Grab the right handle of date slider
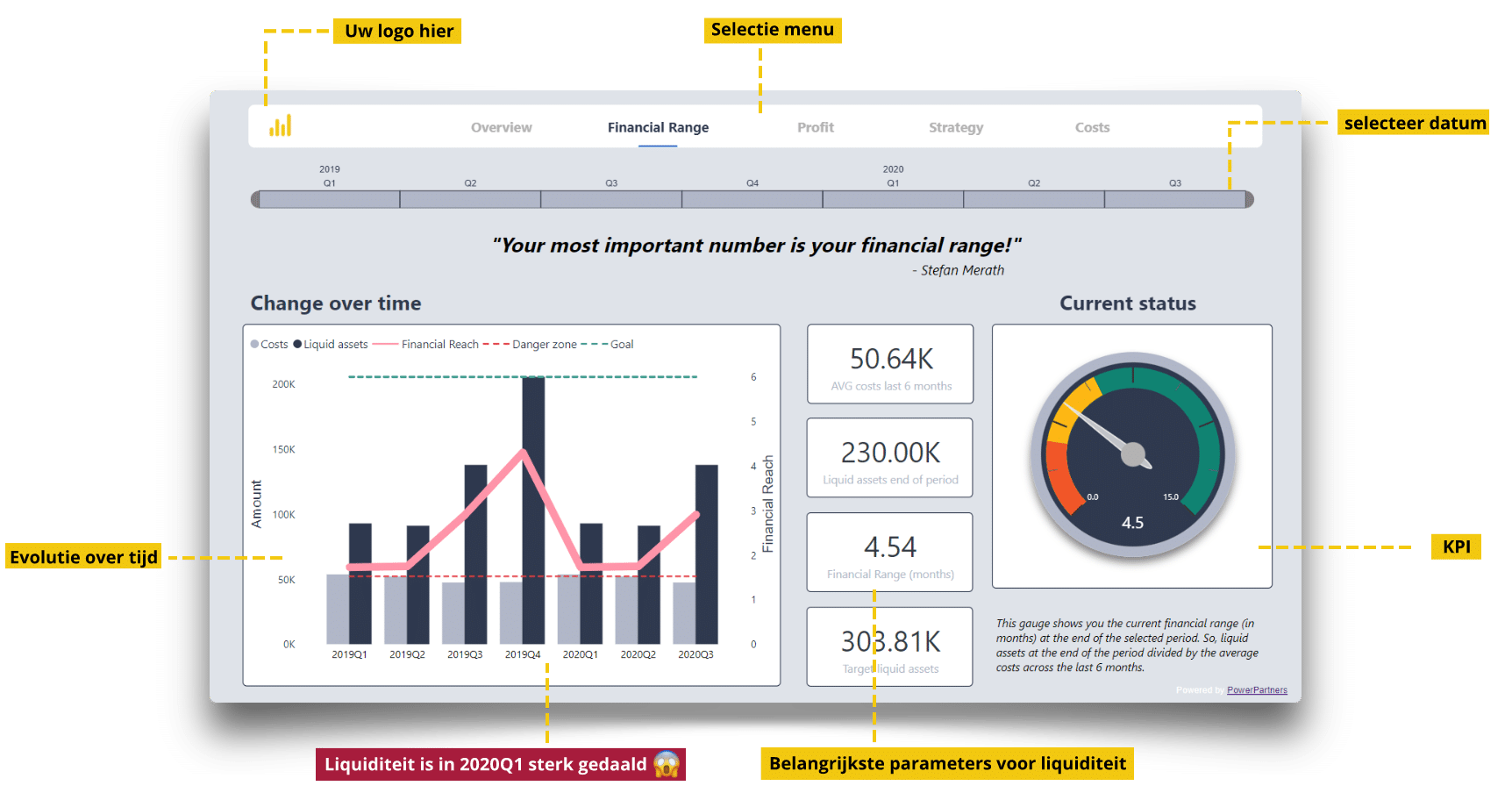This screenshot has width=1512, height=807. coord(1249,200)
